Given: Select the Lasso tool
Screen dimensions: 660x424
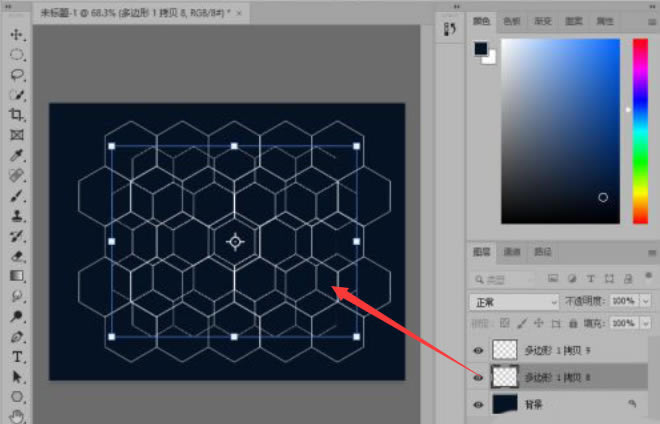Looking at the screenshot, I should (x=16, y=75).
